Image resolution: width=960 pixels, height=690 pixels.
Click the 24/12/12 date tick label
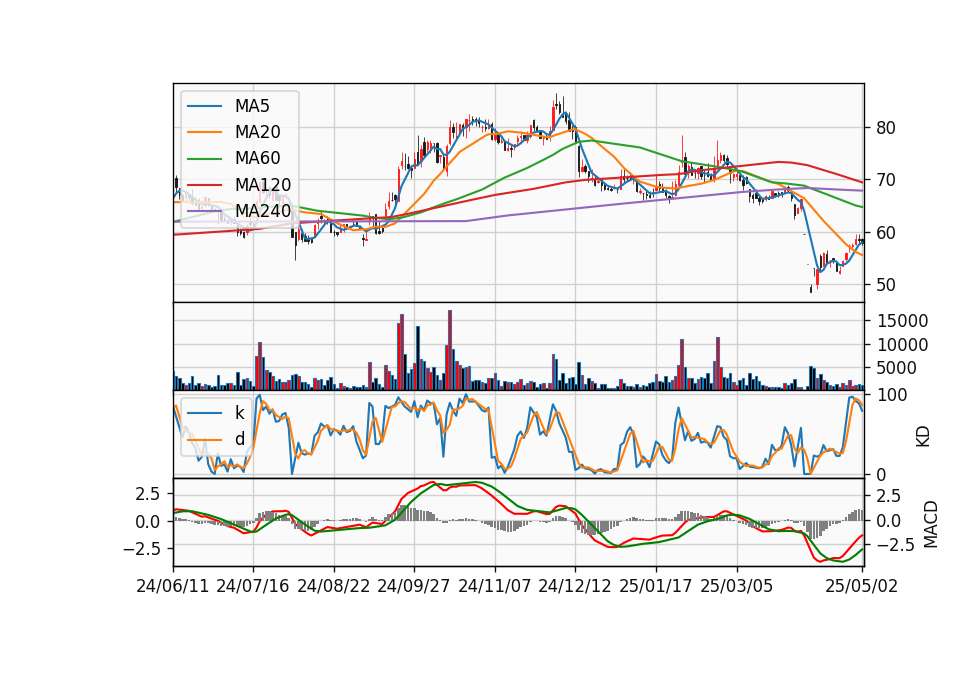[575, 586]
